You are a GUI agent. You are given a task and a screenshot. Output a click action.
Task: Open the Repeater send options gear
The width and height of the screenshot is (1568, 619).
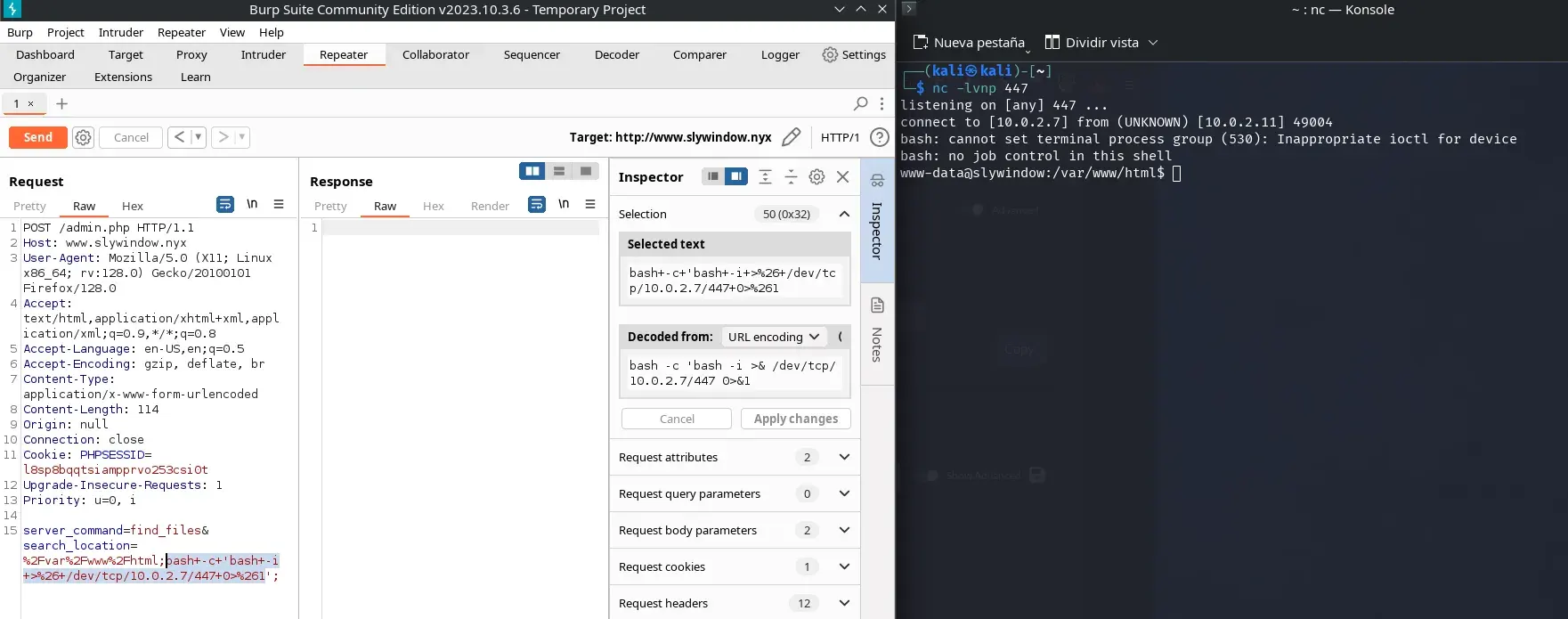click(83, 137)
